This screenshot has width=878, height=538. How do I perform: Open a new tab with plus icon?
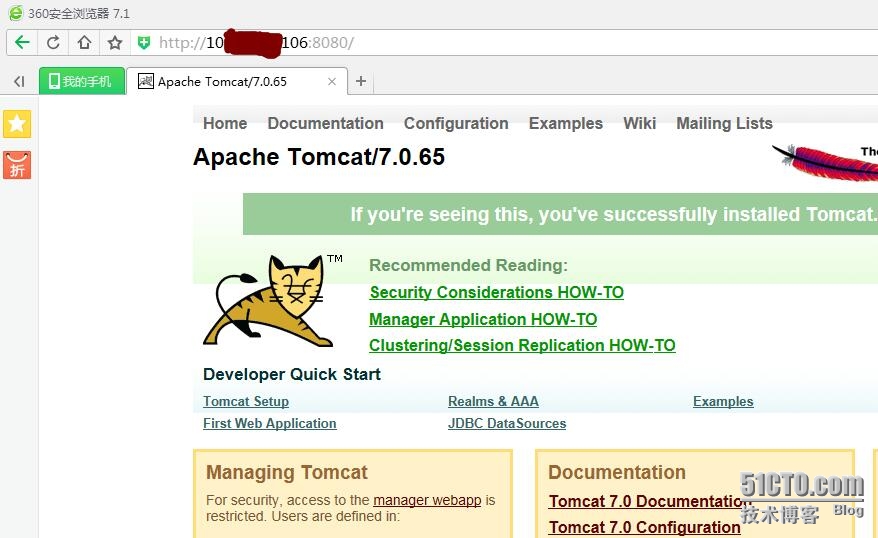pyautogui.click(x=361, y=81)
